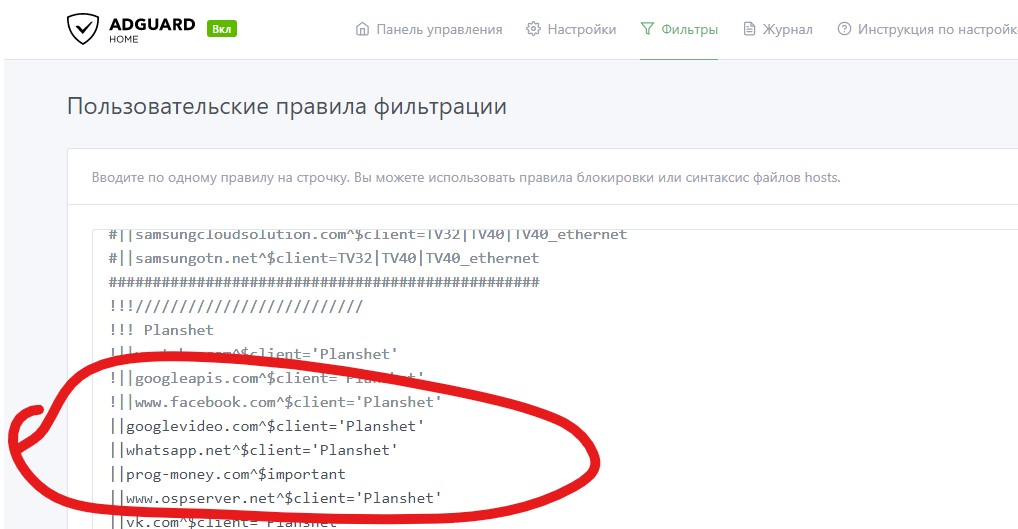This screenshot has height=529, width=1018.
Task: Click the whatsapp.net rule line
Action: pos(253,450)
